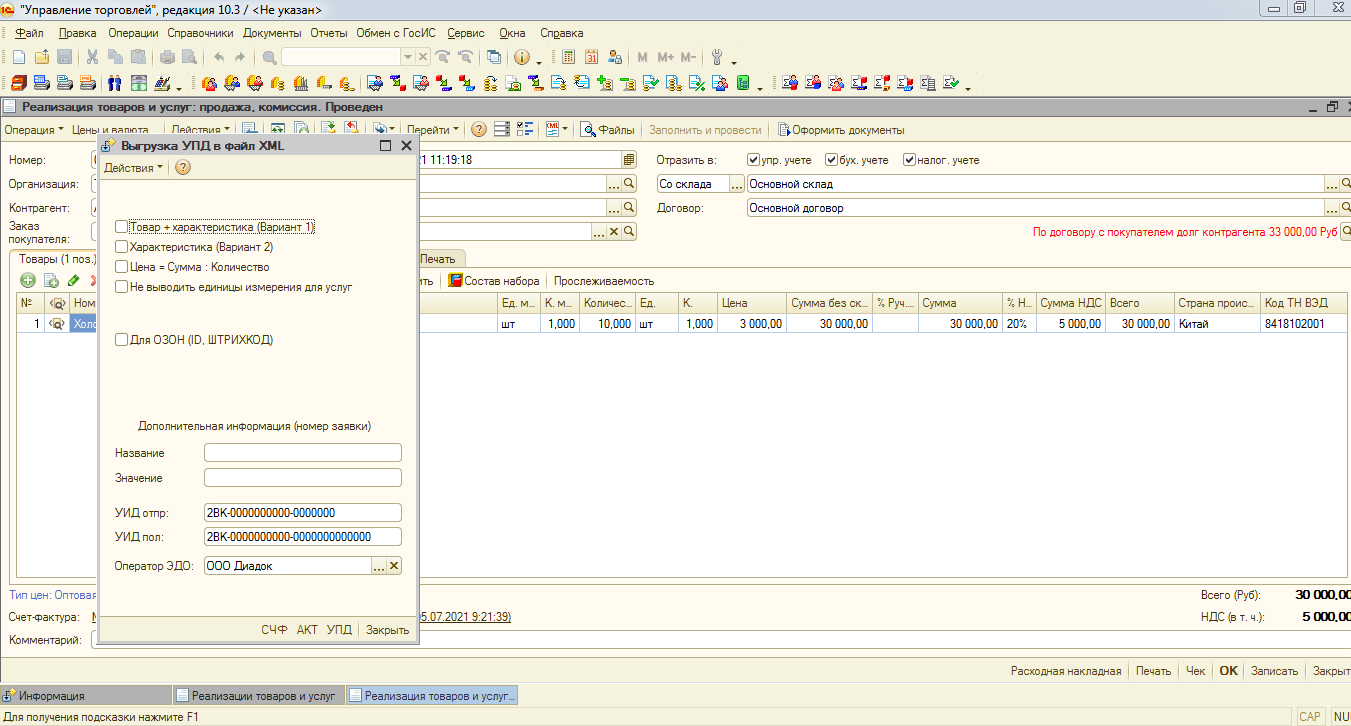The height and width of the screenshot is (726, 1351).
Task: Click the sigma with green check icon
Action: [x=950, y=83]
